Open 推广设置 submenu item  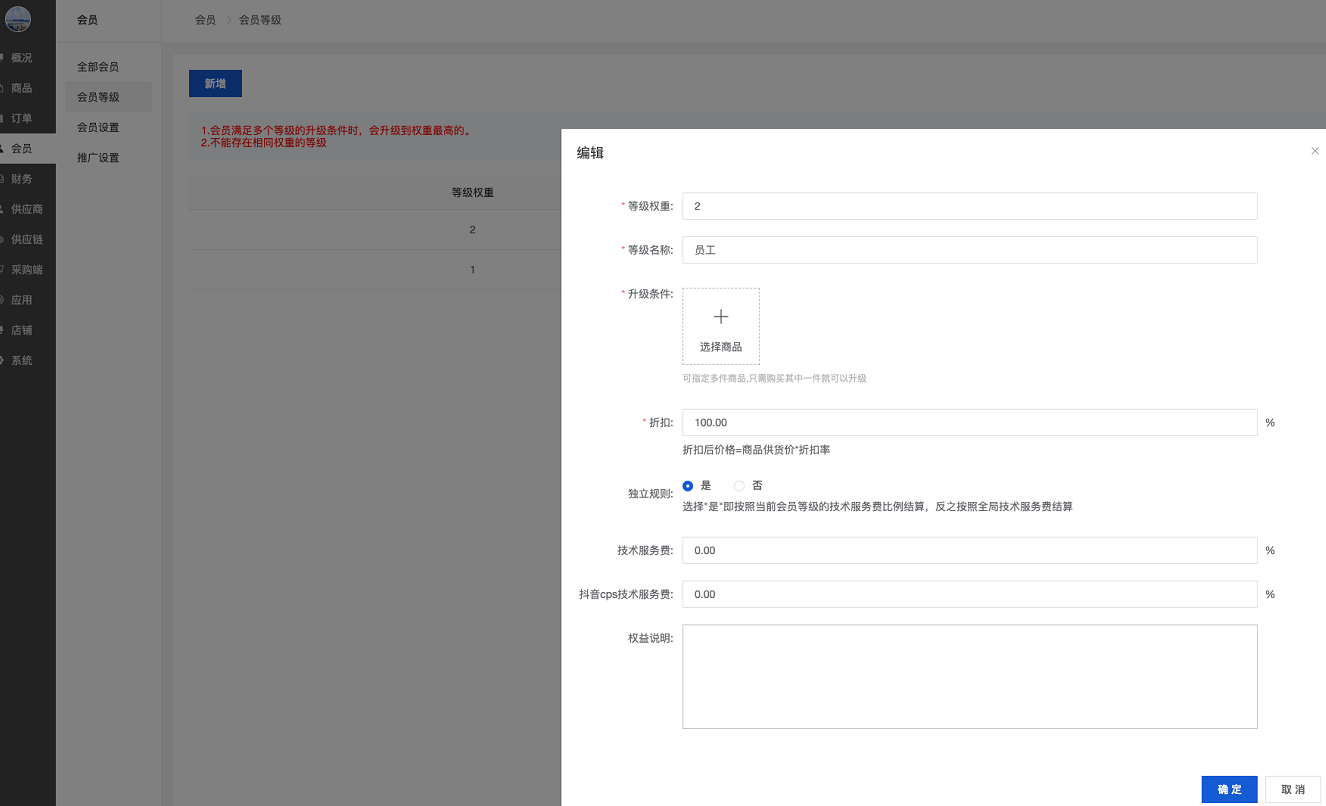click(98, 158)
